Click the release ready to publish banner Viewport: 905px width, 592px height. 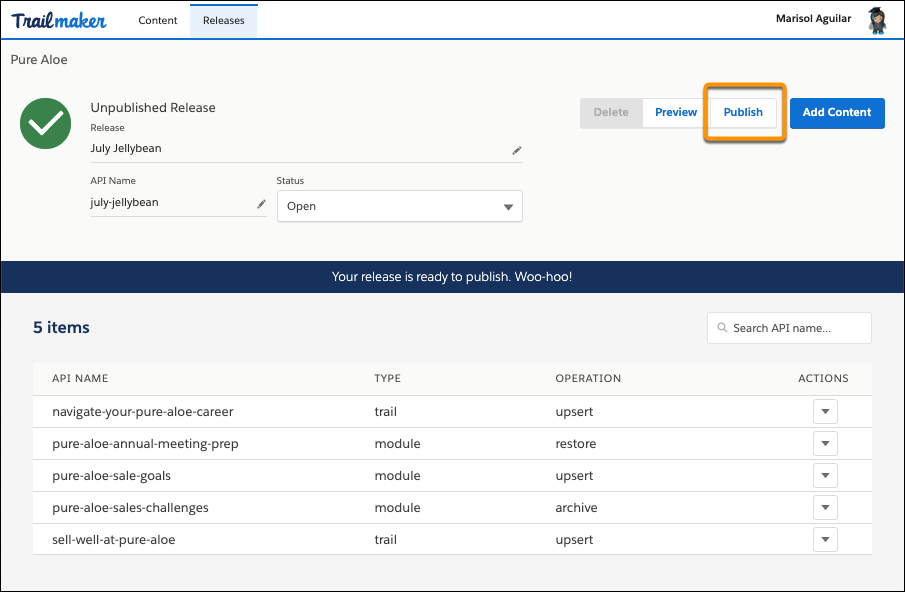(452, 276)
